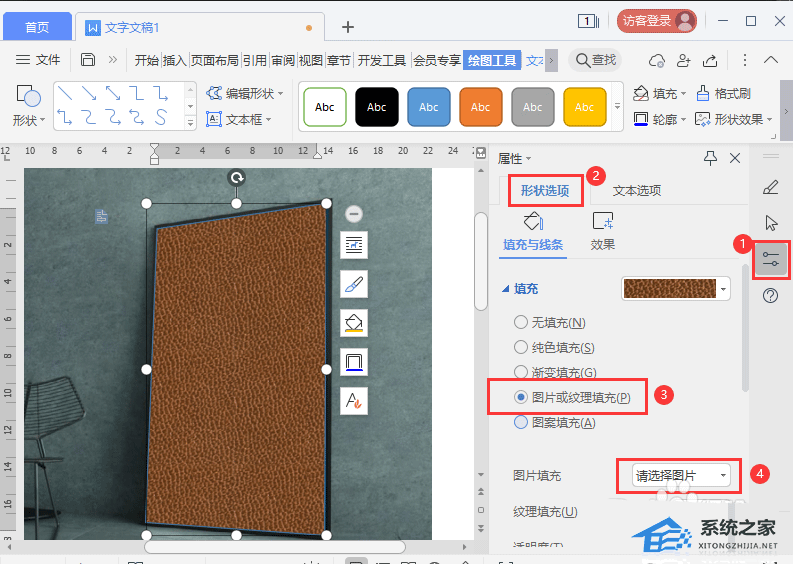The image size is (793, 564).
Task: Click the help question mark icon
Action: [770, 295]
